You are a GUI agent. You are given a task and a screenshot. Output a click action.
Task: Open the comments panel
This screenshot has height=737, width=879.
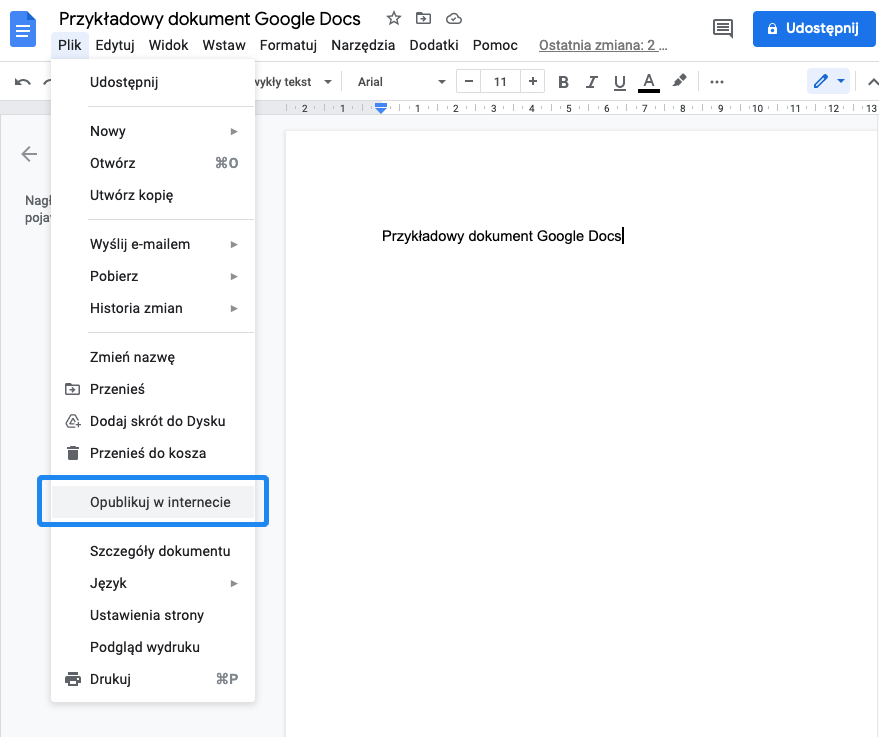723,29
